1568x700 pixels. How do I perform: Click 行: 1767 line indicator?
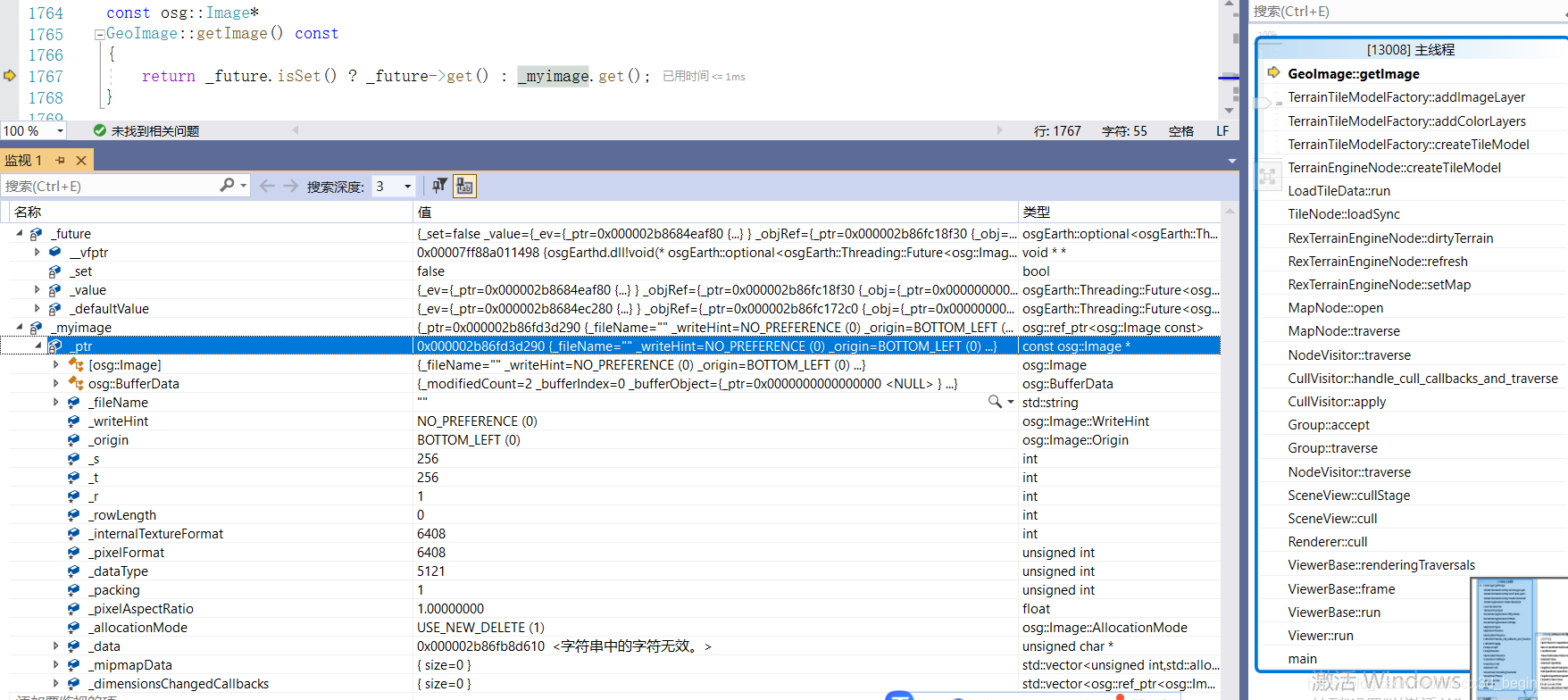(1057, 130)
